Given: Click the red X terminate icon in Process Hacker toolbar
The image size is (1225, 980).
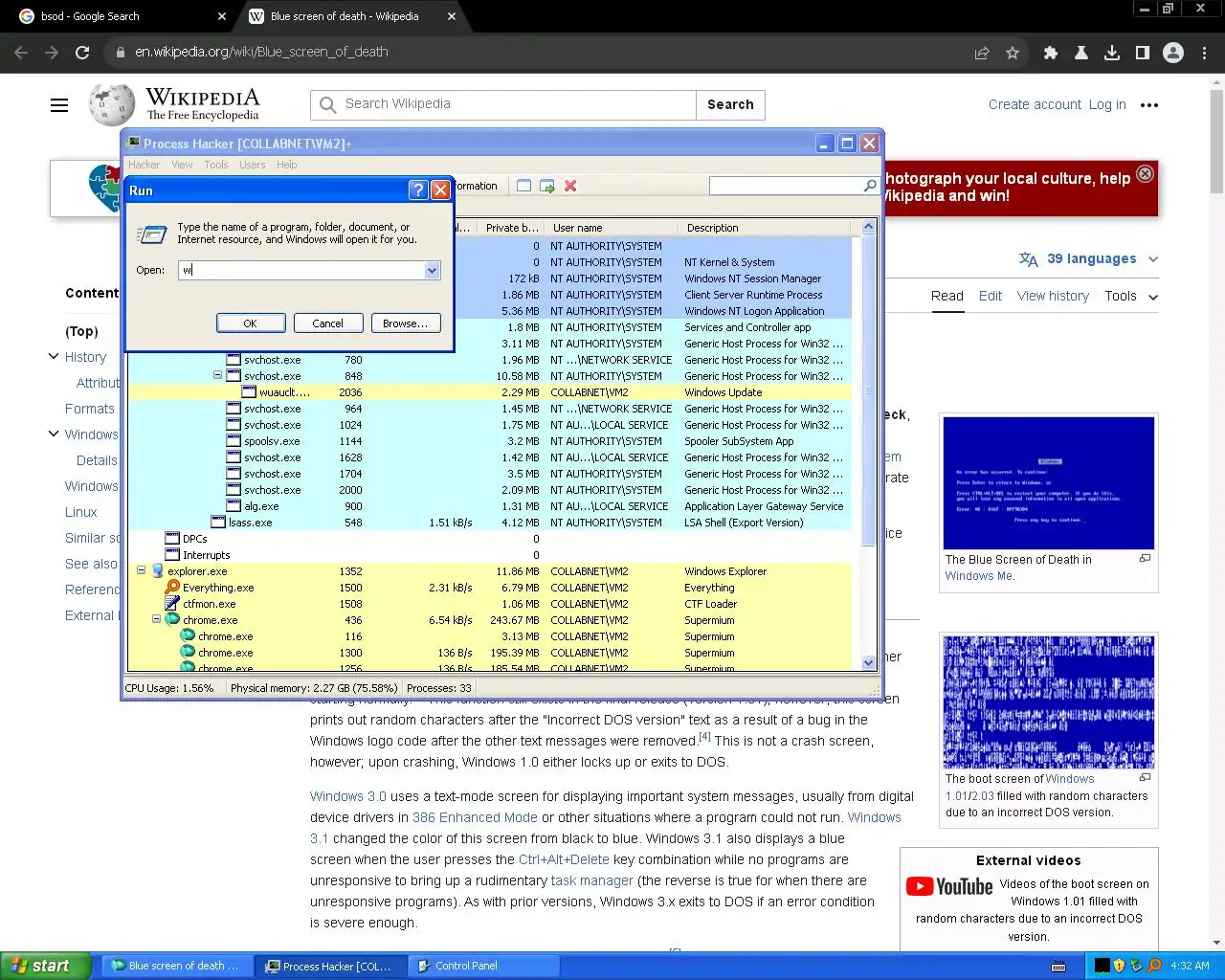Looking at the screenshot, I should 570,186.
